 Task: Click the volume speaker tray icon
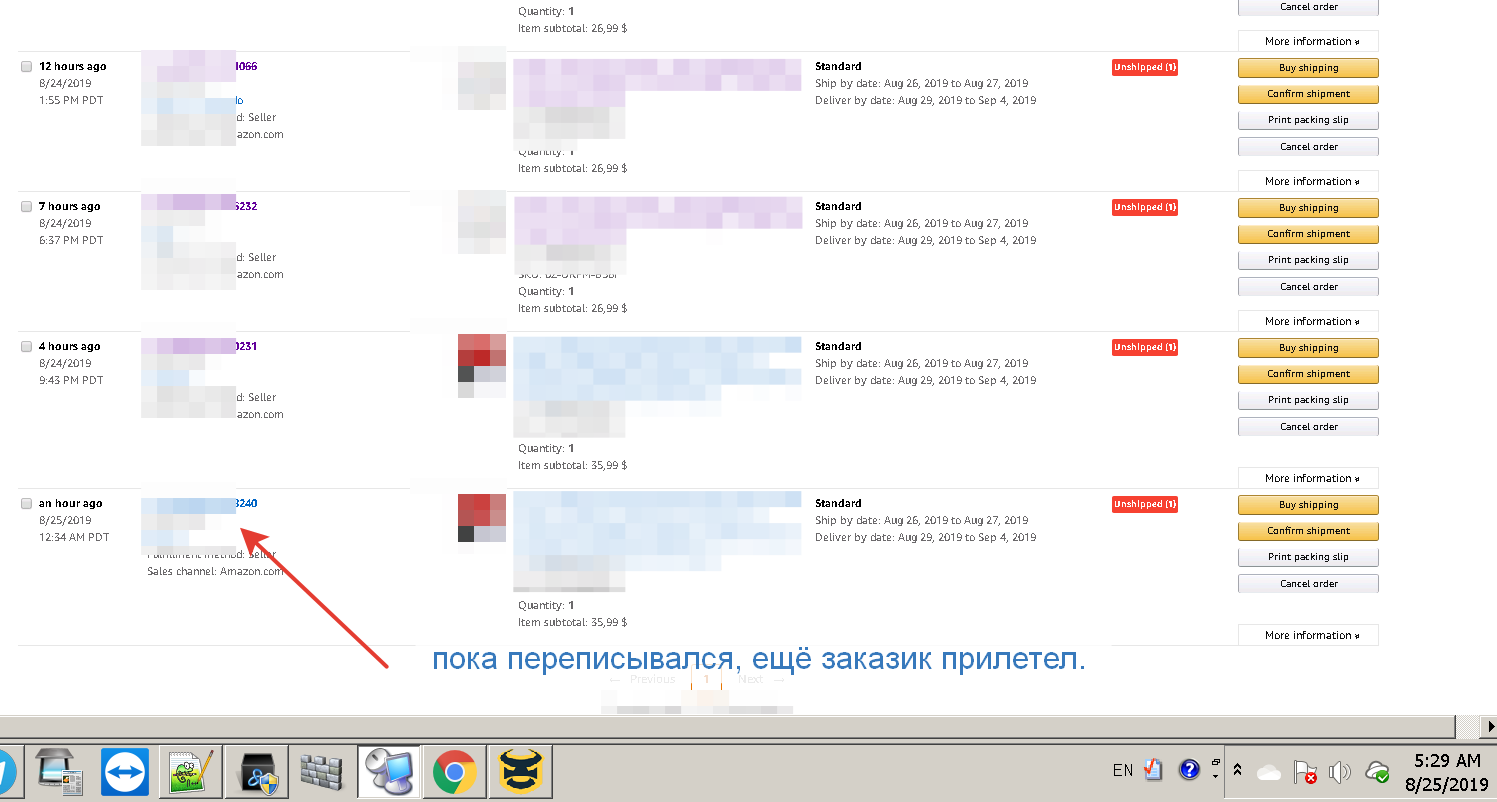[1340, 772]
